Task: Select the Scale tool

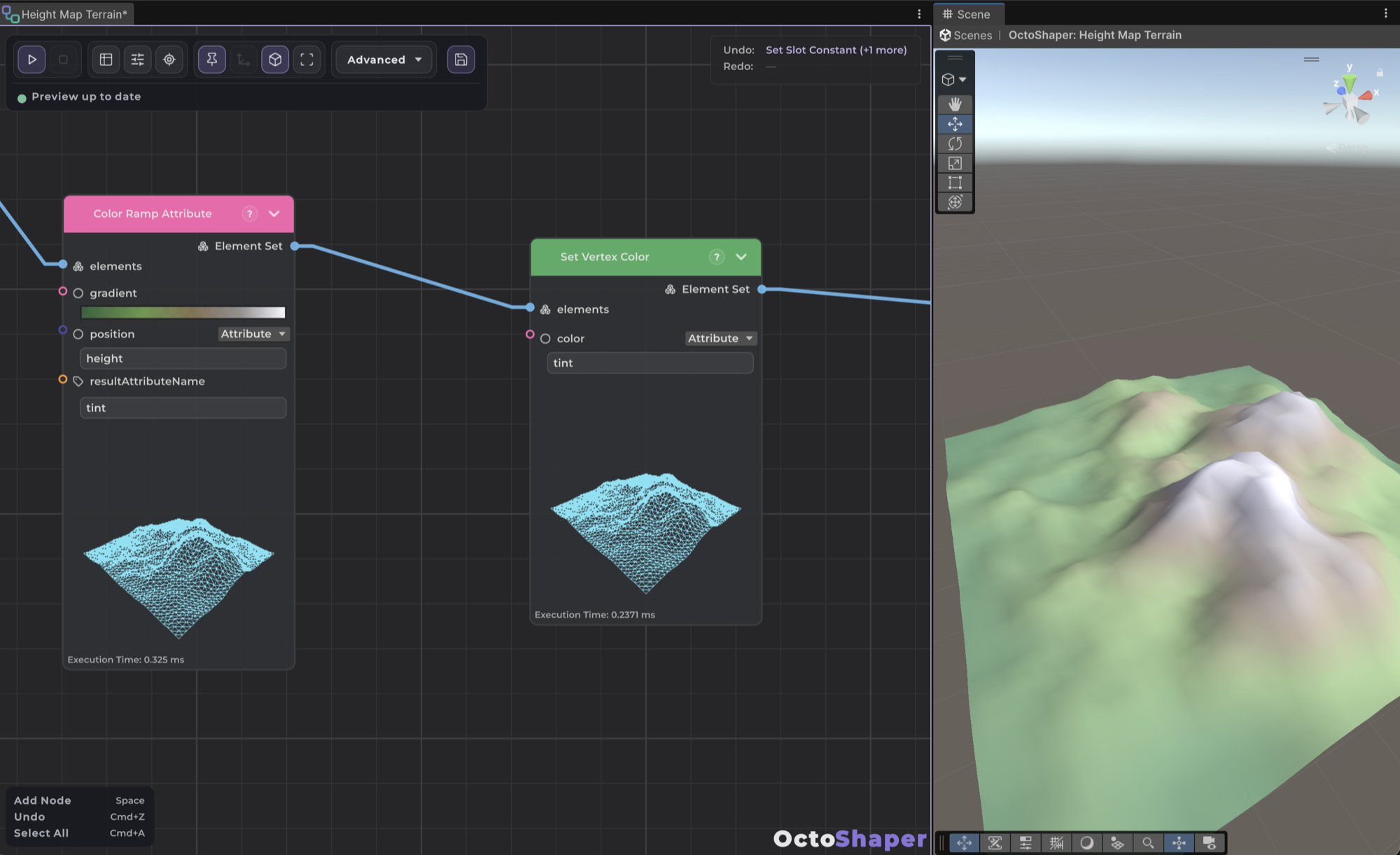Action: [x=955, y=163]
